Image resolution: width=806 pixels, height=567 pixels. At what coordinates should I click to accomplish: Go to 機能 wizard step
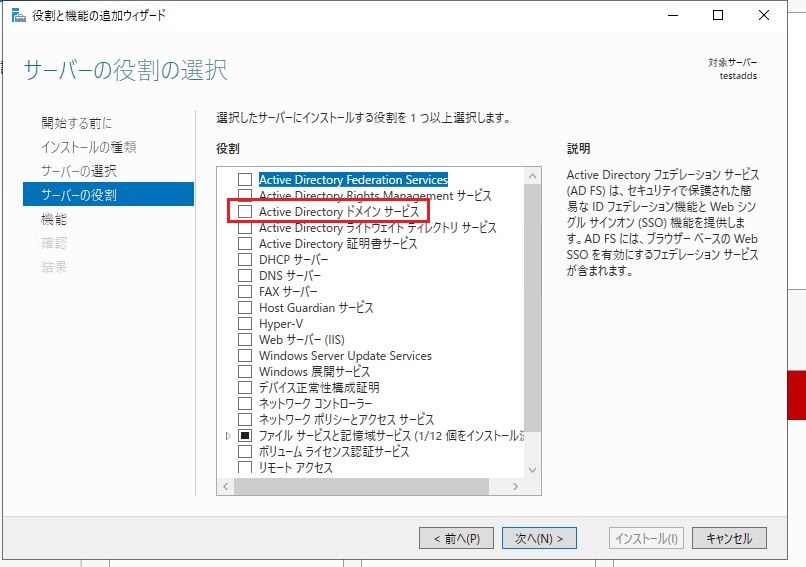[54, 219]
